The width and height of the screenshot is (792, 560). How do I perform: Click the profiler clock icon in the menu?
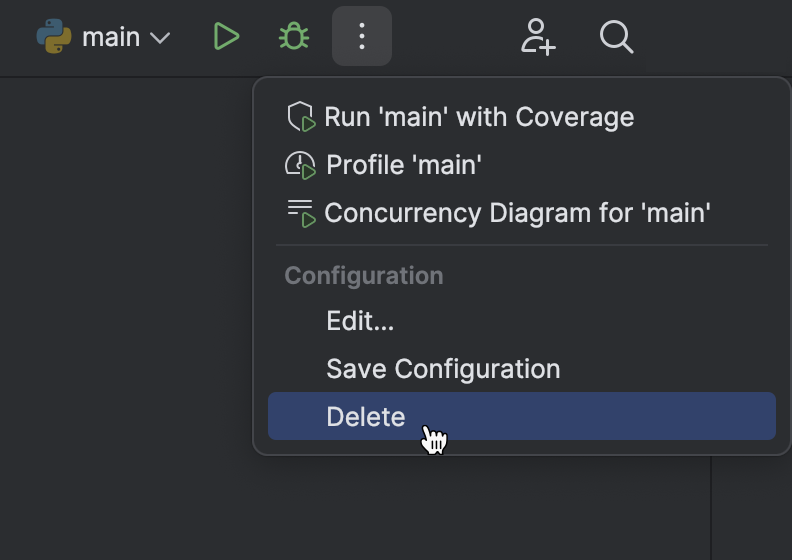click(300, 165)
